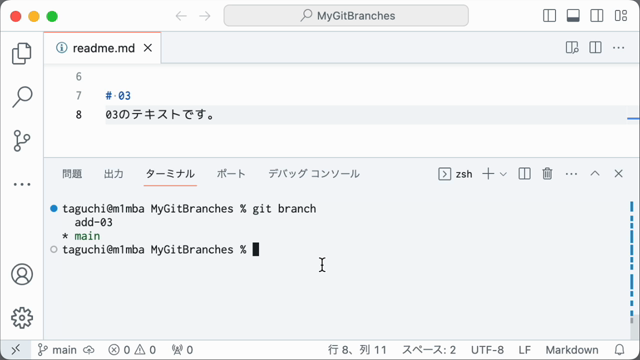The image size is (640, 360).
Task: Open preview to the side icon
Action: click(x=572, y=48)
